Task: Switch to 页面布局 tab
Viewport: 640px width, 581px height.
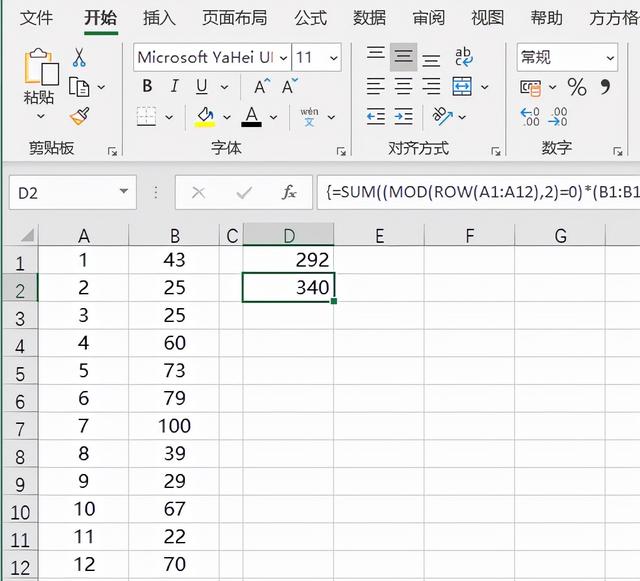Action: pos(235,18)
